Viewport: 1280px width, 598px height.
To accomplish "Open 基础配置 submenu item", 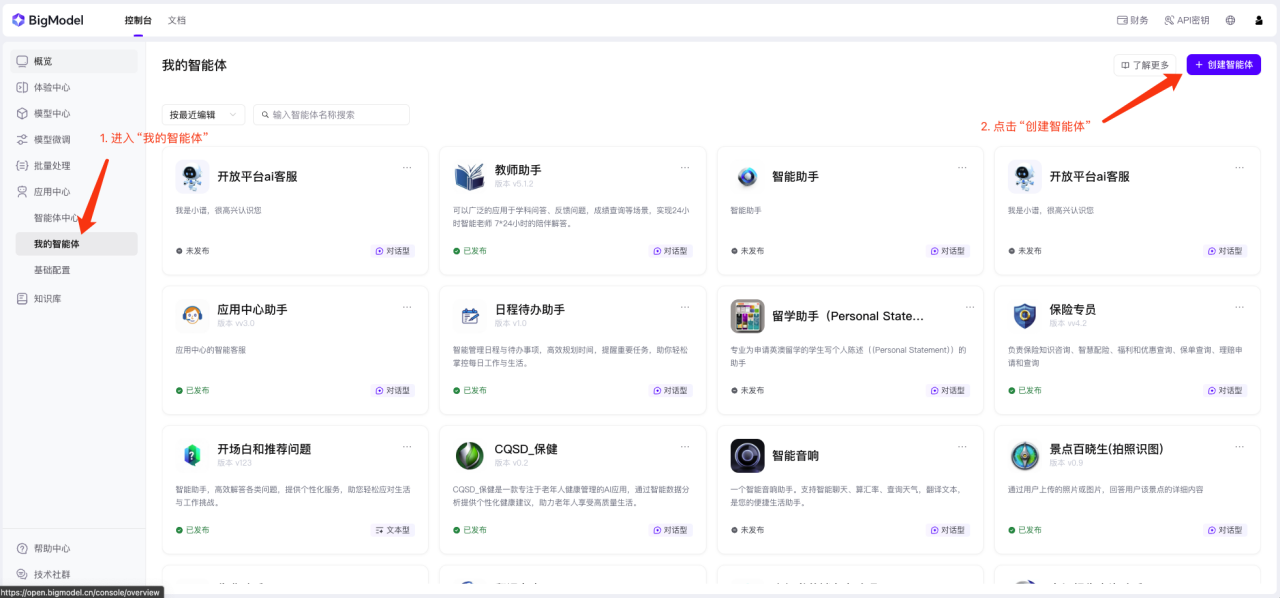I will coord(74,270).
